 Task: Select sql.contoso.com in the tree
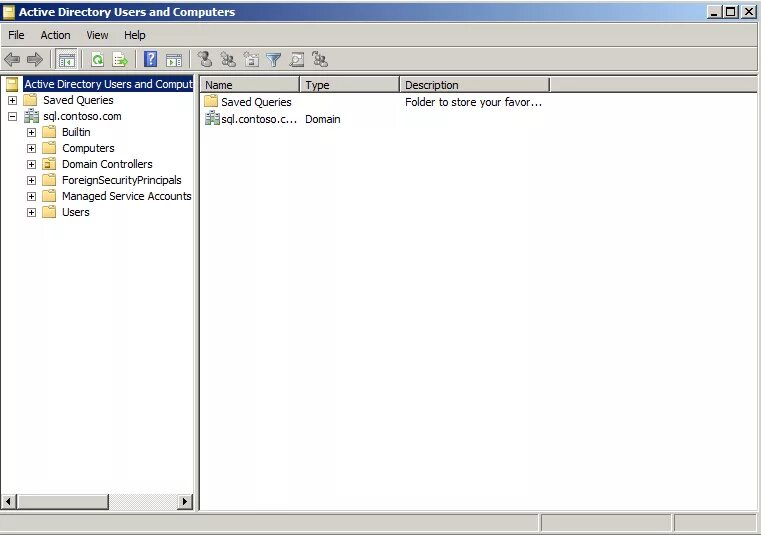click(82, 116)
